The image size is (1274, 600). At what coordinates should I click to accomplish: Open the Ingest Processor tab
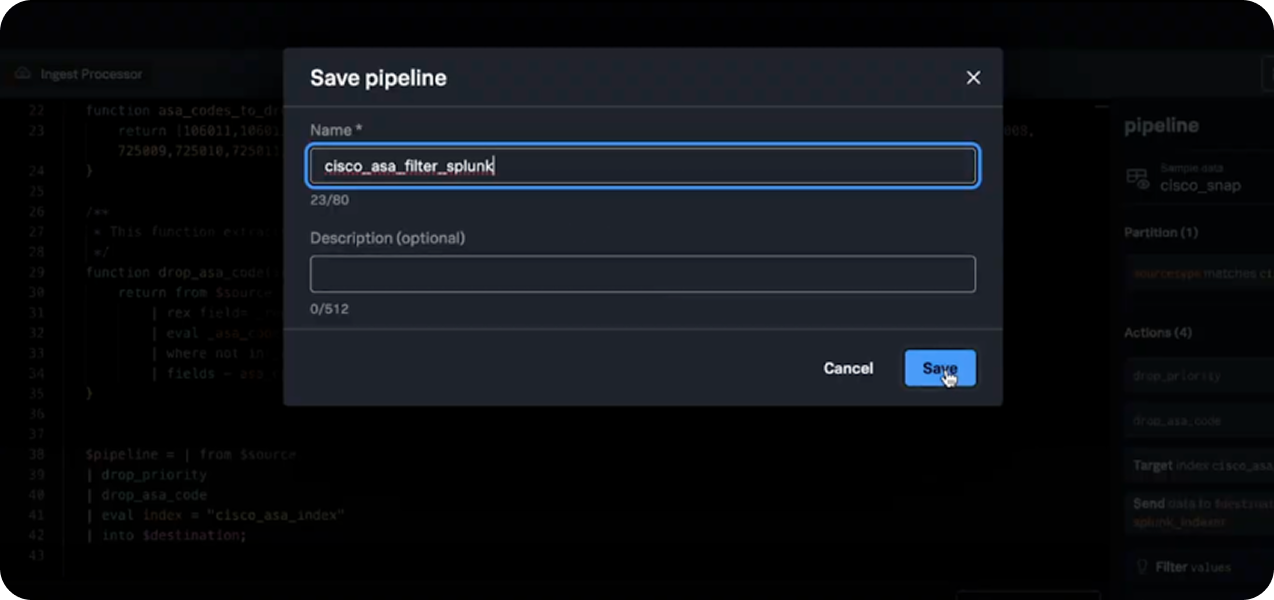click(91, 74)
